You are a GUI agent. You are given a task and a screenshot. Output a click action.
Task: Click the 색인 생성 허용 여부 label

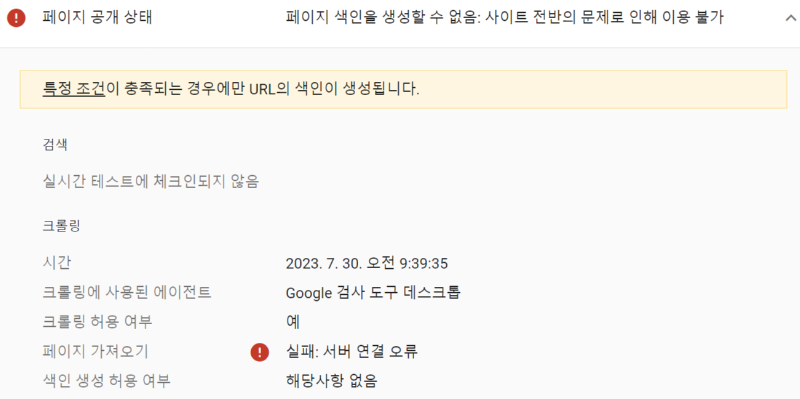coord(107,381)
